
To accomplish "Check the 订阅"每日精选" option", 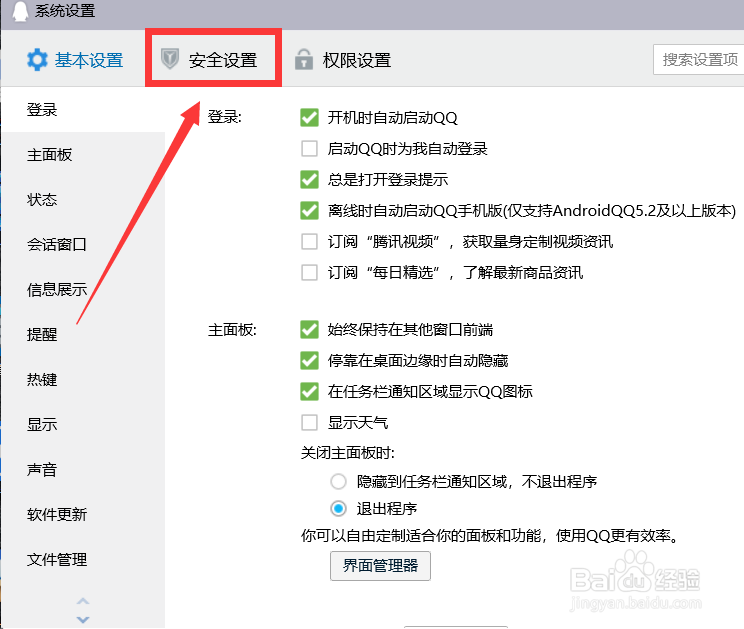I will 309,273.
